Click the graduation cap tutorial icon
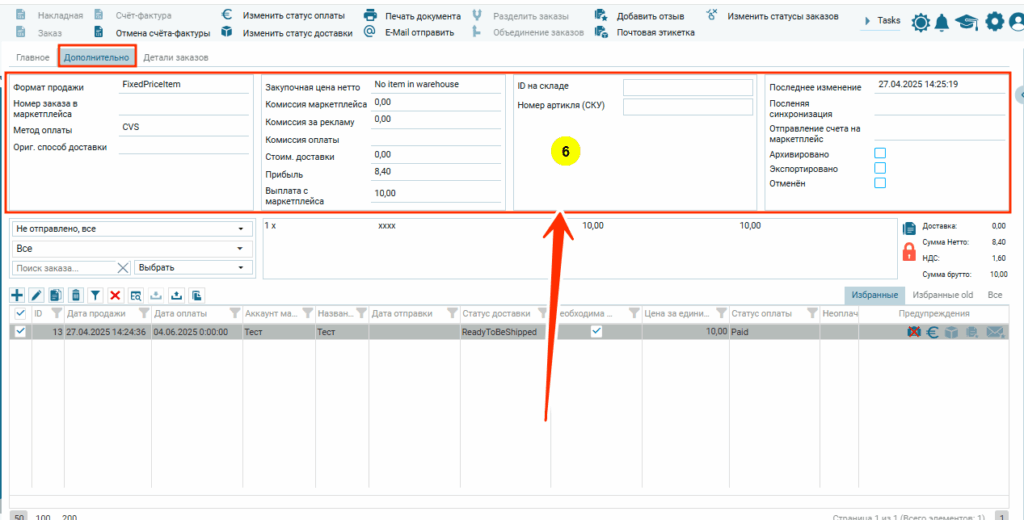 pos(966,22)
